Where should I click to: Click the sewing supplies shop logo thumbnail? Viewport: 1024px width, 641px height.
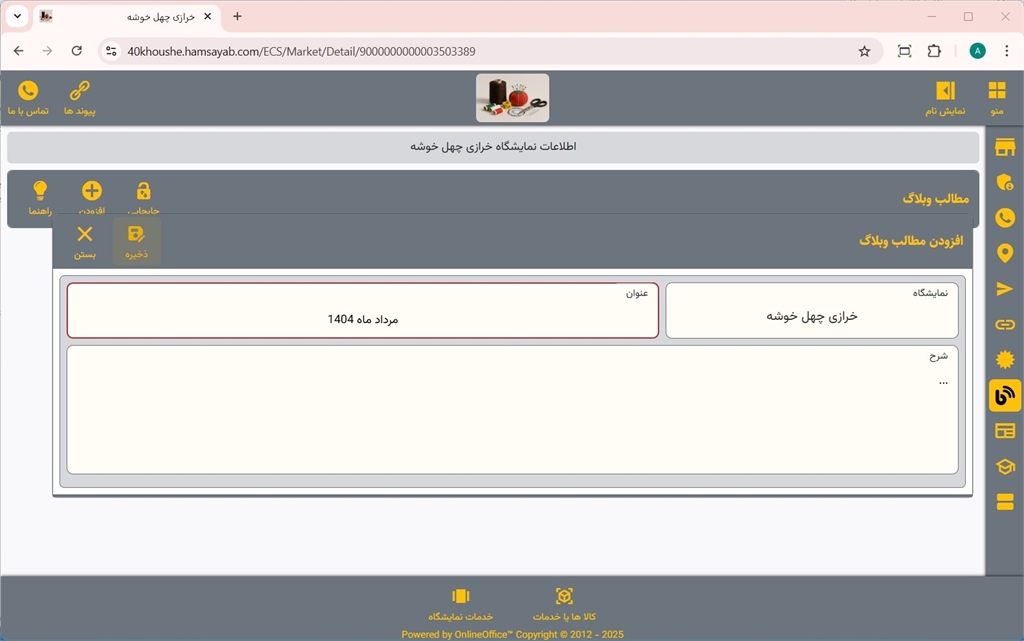[512, 98]
